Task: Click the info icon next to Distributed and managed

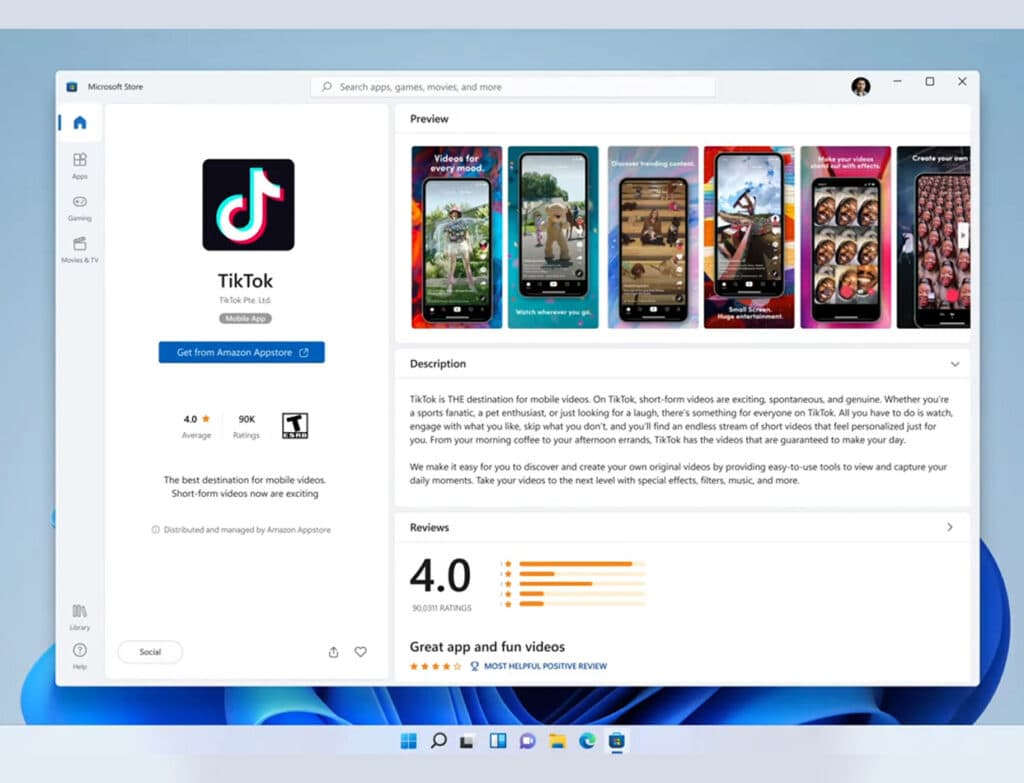Action: (x=155, y=530)
